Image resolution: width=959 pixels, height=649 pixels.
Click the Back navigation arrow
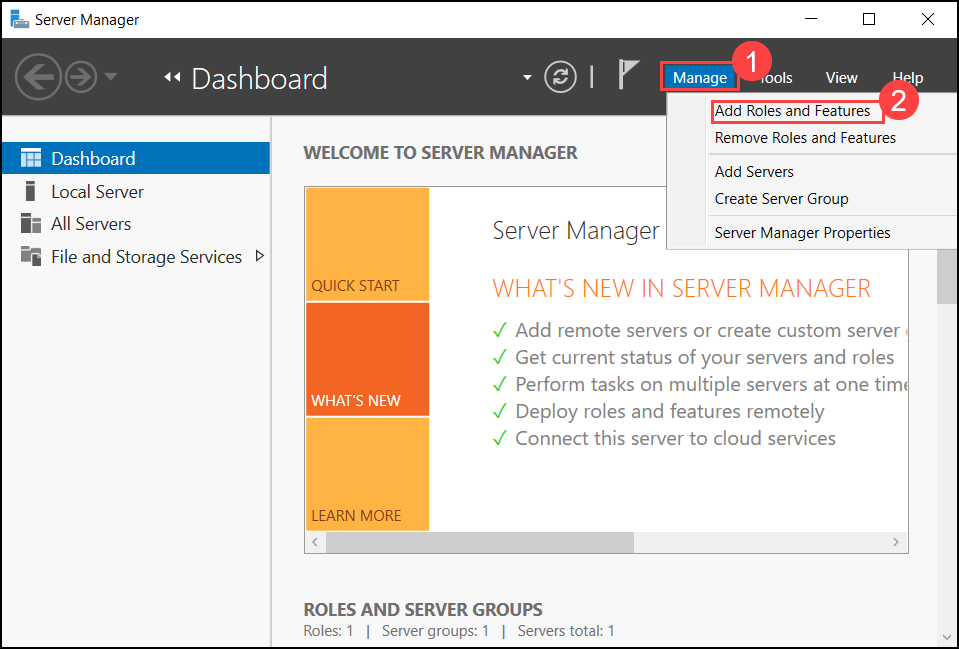(x=38, y=77)
